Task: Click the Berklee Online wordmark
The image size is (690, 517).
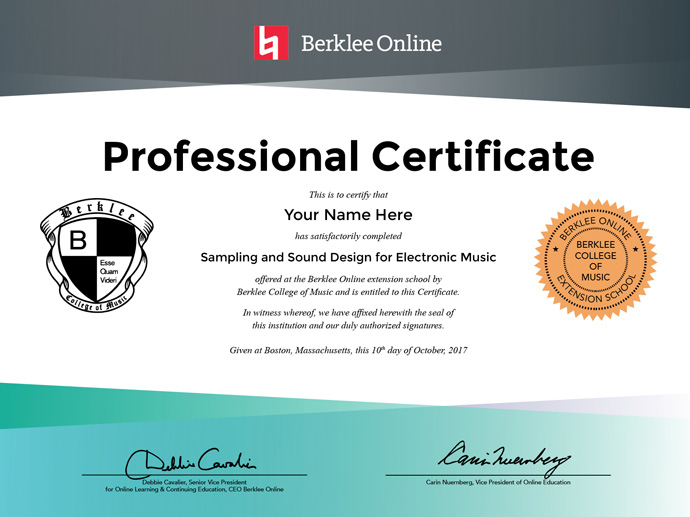Action: pos(371,44)
